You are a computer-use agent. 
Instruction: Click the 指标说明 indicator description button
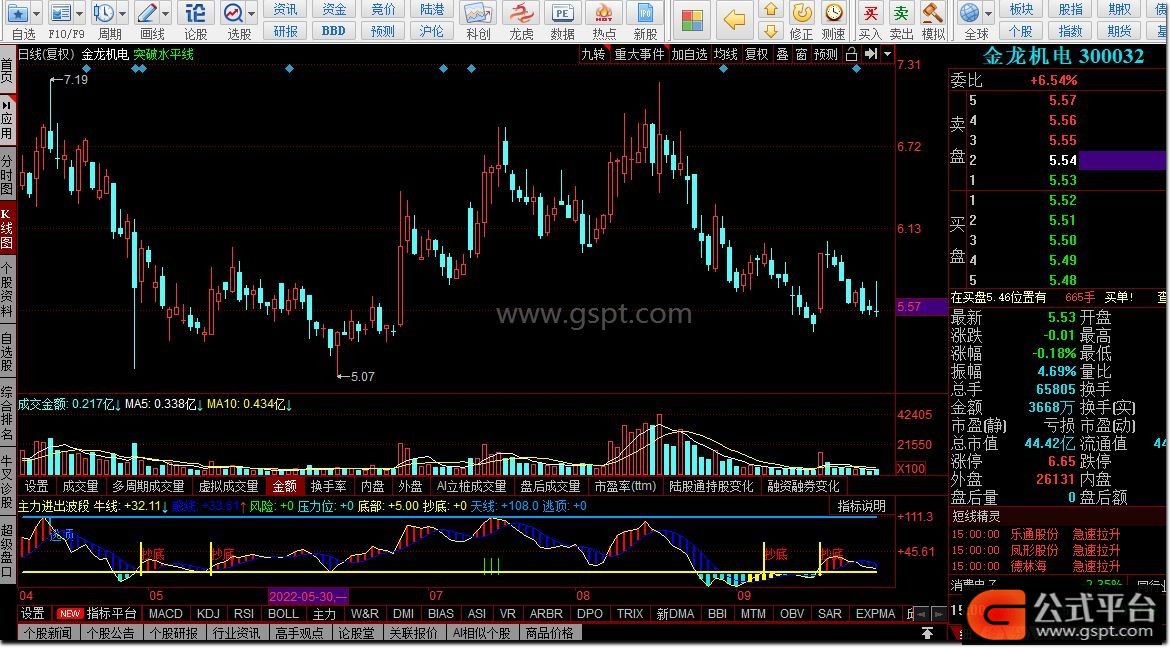point(862,506)
